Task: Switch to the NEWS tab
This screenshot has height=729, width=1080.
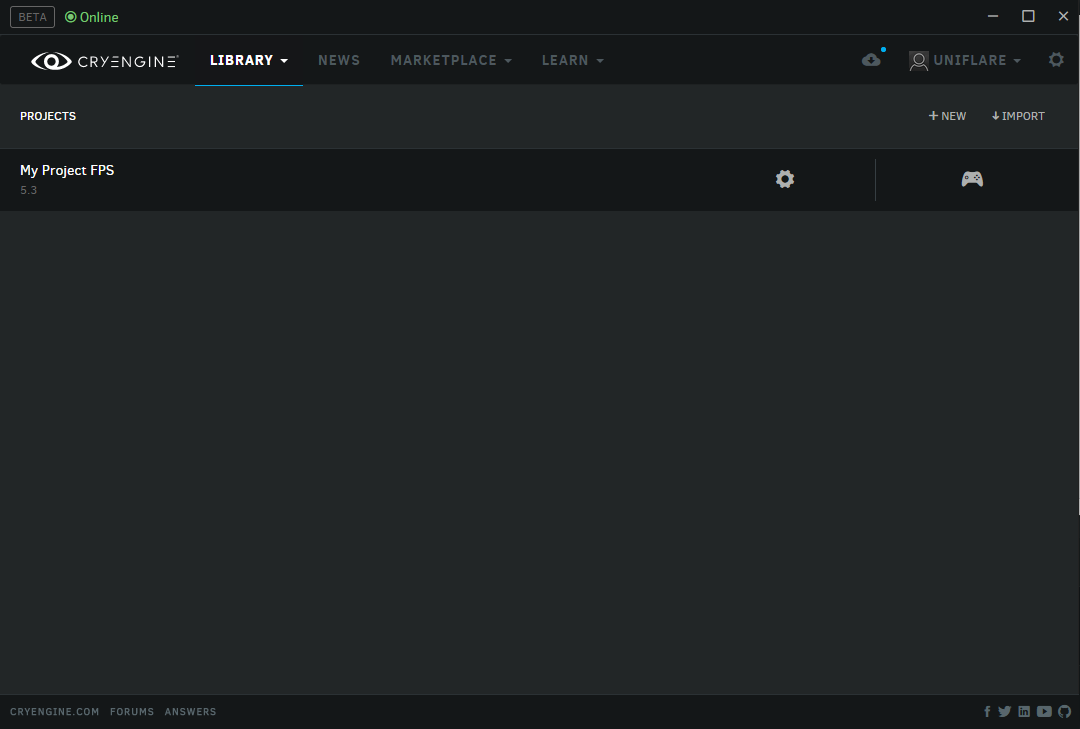Action: pos(339,61)
